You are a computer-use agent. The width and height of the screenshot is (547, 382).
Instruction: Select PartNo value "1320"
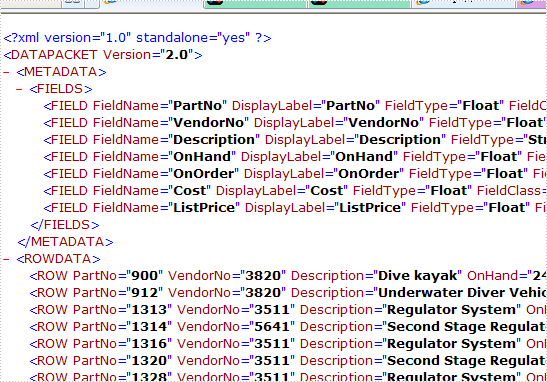tap(149, 362)
